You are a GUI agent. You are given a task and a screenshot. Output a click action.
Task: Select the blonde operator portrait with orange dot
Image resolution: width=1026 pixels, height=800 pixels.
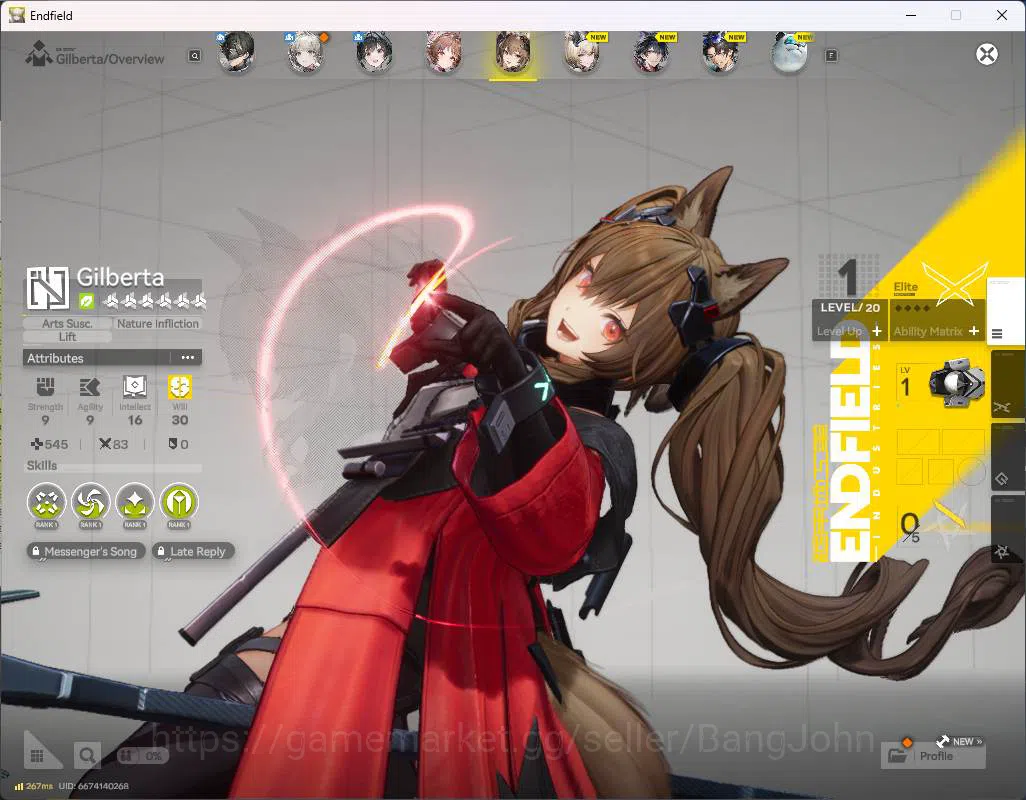[x=306, y=52]
